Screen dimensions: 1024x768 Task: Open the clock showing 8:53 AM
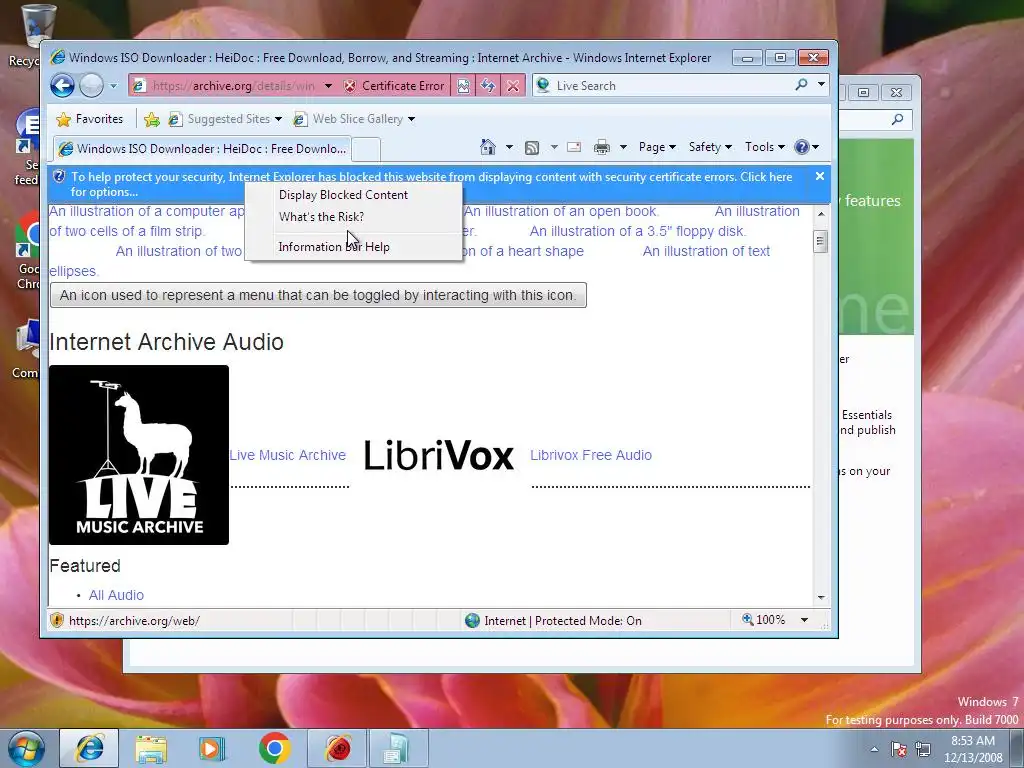973,749
